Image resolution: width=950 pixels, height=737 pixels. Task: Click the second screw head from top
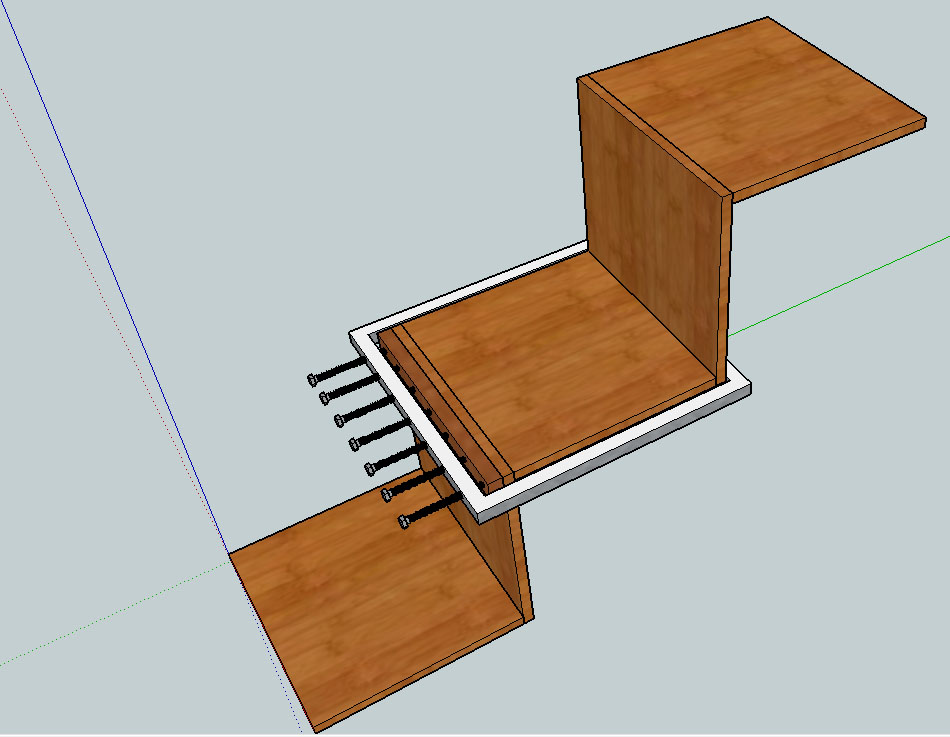(325, 398)
